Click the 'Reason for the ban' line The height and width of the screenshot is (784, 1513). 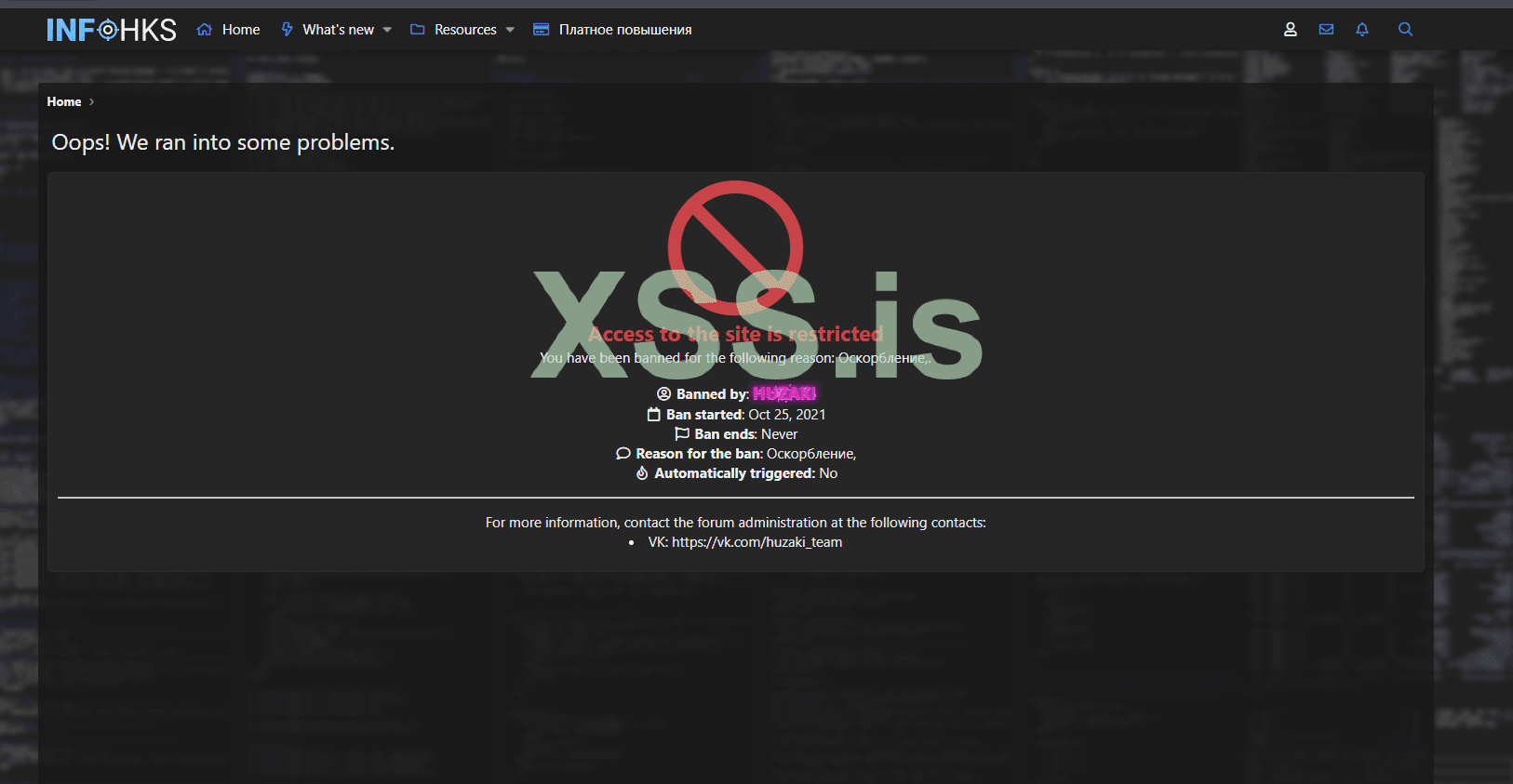[x=736, y=454]
